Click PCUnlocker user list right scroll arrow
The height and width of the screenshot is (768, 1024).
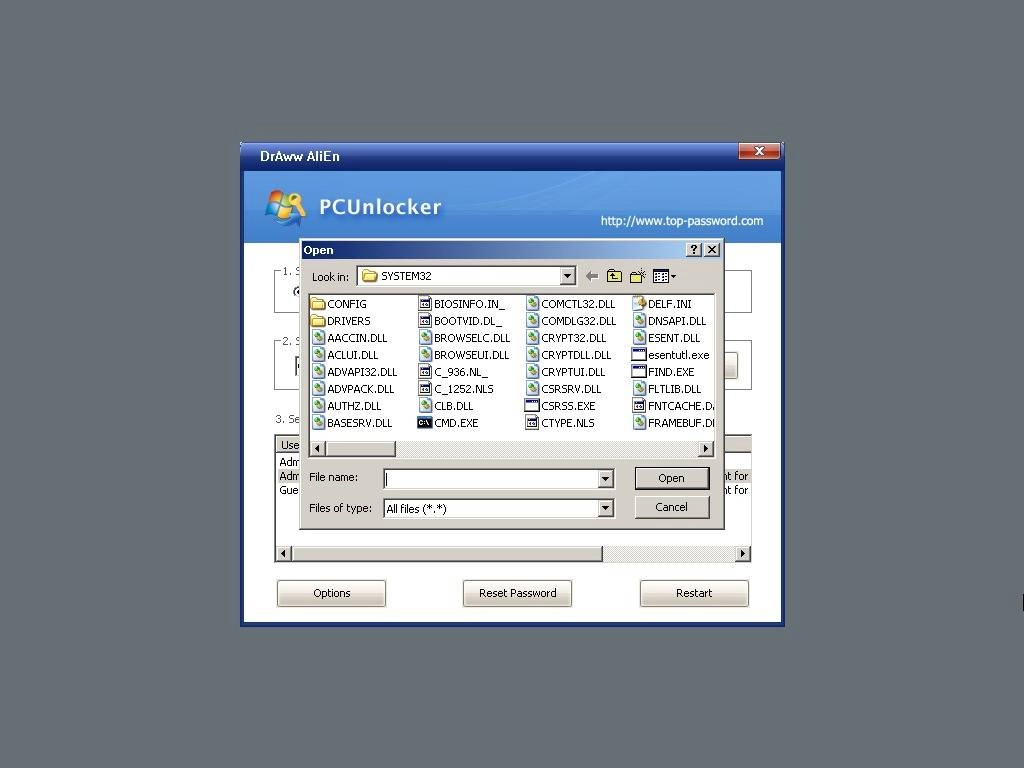[x=743, y=554]
